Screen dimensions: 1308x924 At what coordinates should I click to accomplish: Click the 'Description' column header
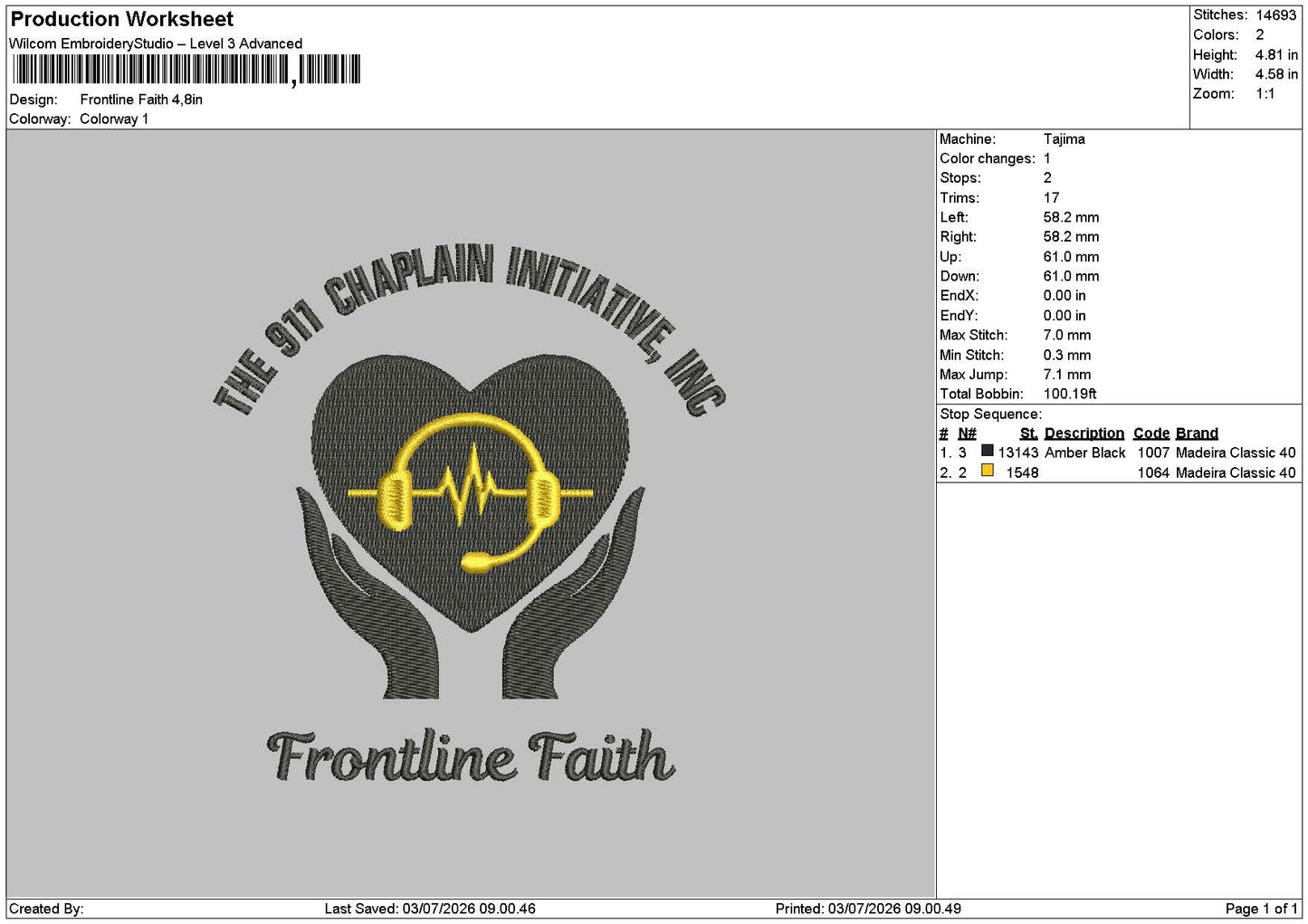click(x=1084, y=433)
